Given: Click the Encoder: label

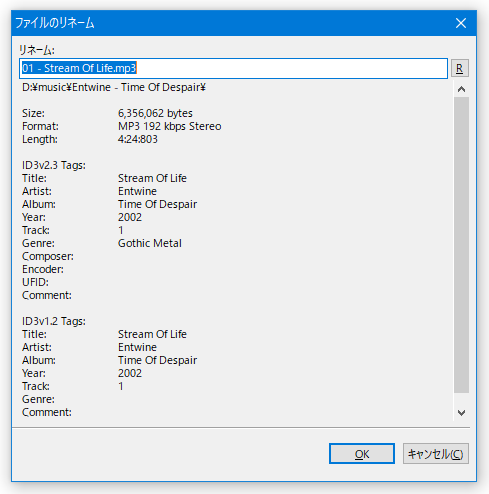Looking at the screenshot, I should pos(43,269).
